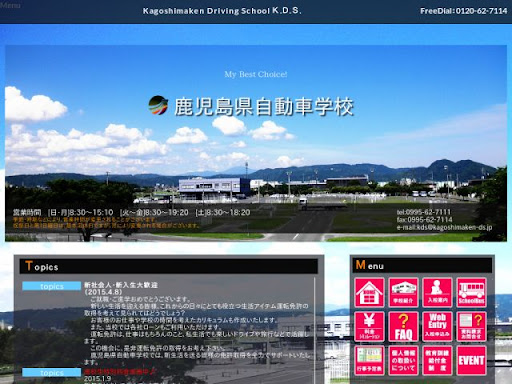Click the headline 新社会人・新入生大歓迎
This screenshot has width=512, height=384.
coord(121,285)
